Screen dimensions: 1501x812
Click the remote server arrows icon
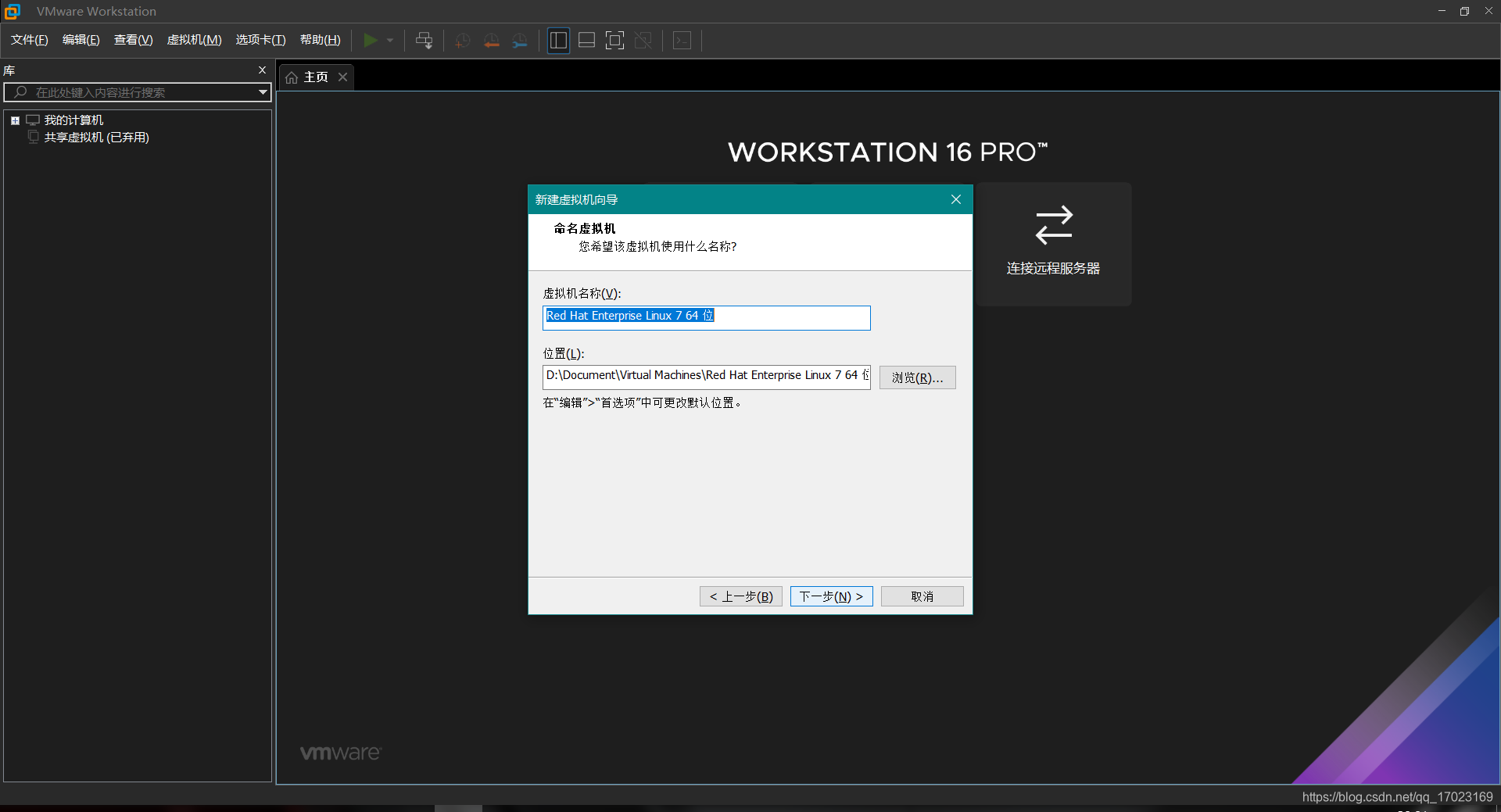[x=1054, y=225]
